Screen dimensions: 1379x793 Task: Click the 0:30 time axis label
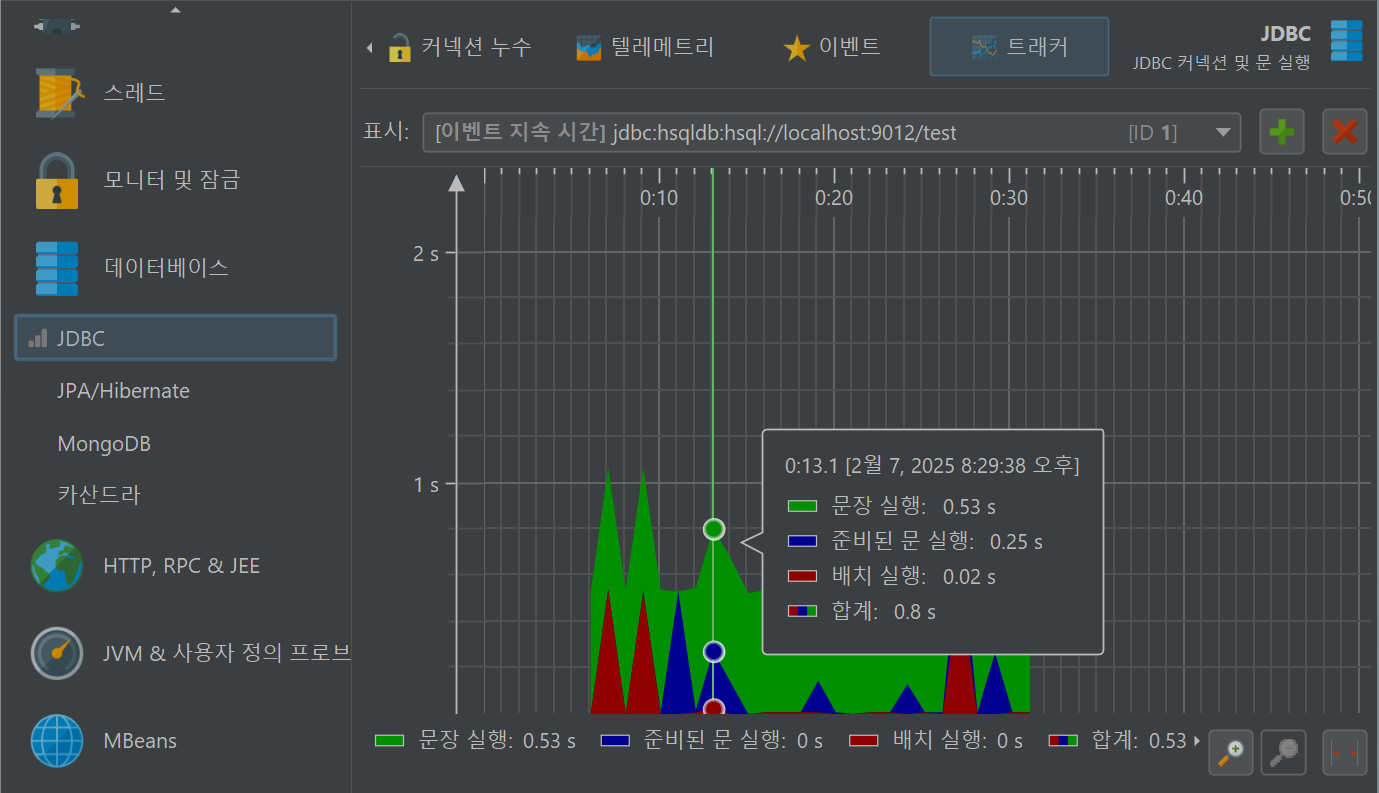coord(1009,198)
